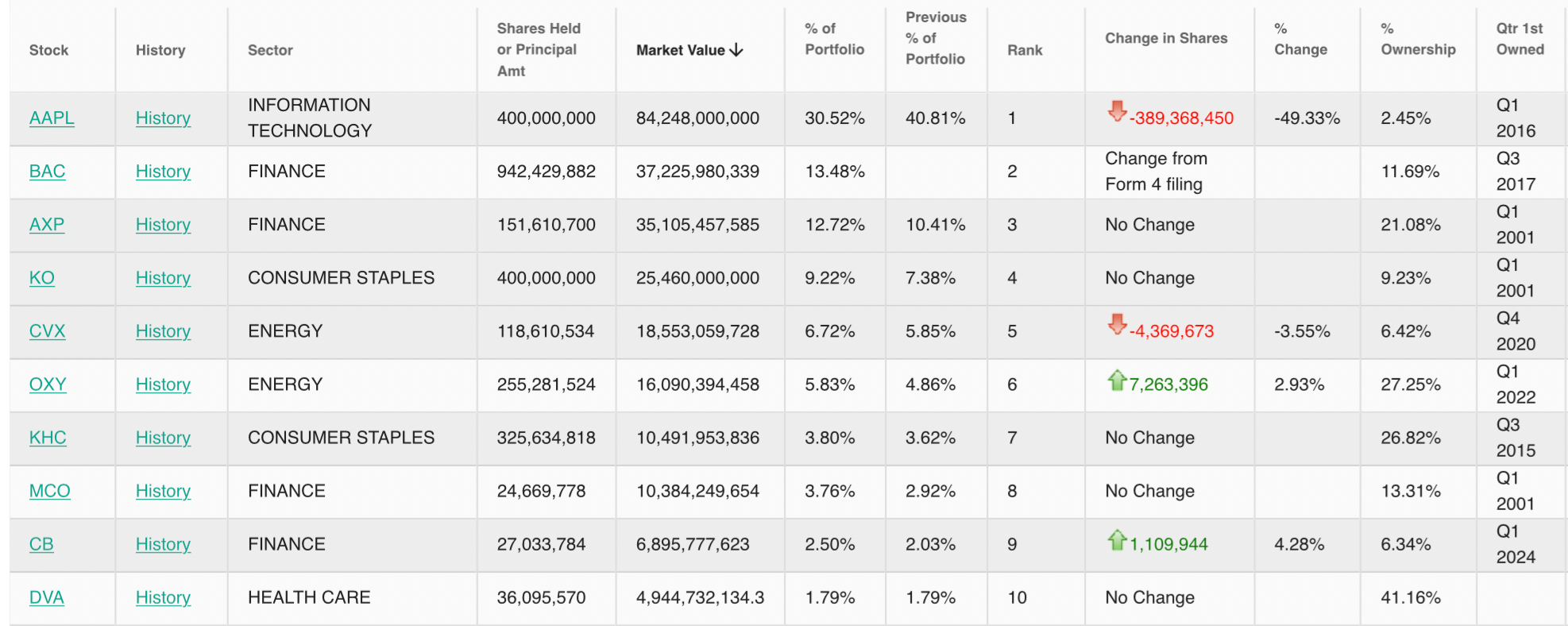Click the green up arrow in CB row

1117,540
